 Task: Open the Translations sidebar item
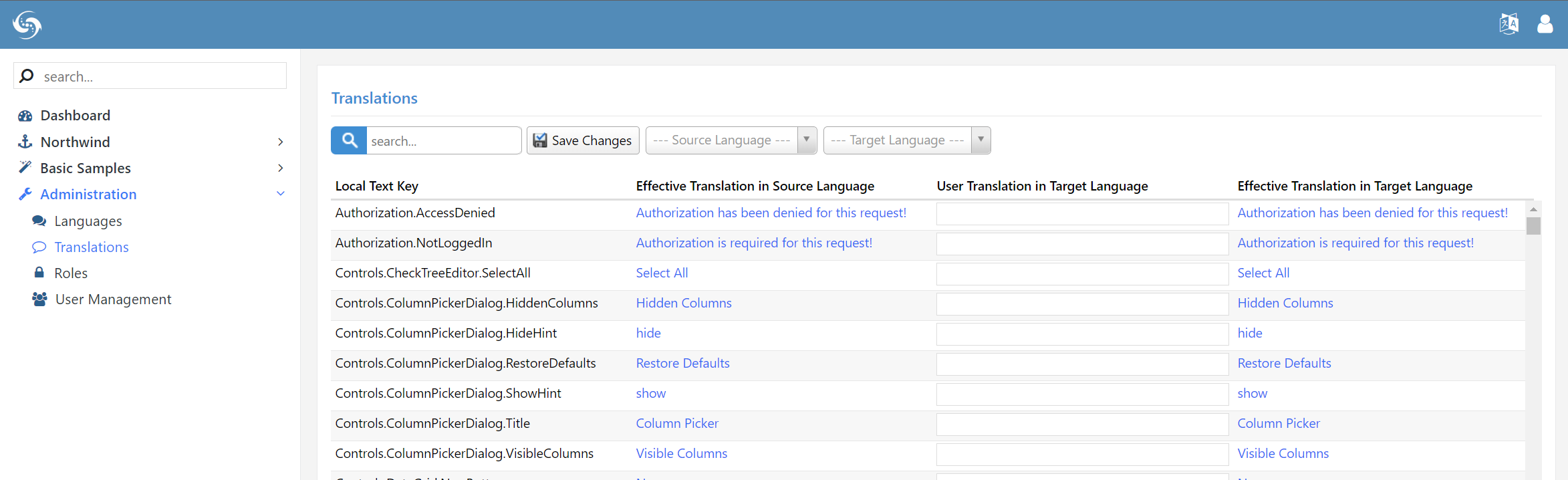[92, 247]
